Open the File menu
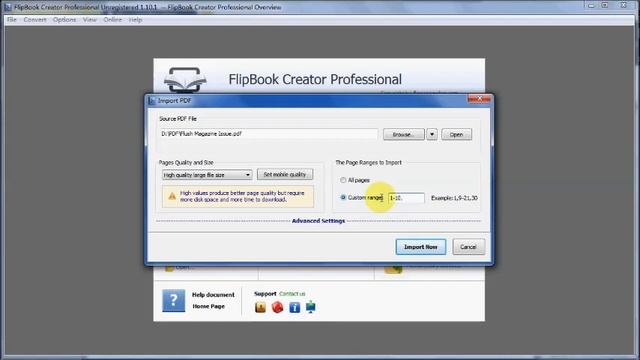Screen dimensions: 640x360 tap(11, 20)
